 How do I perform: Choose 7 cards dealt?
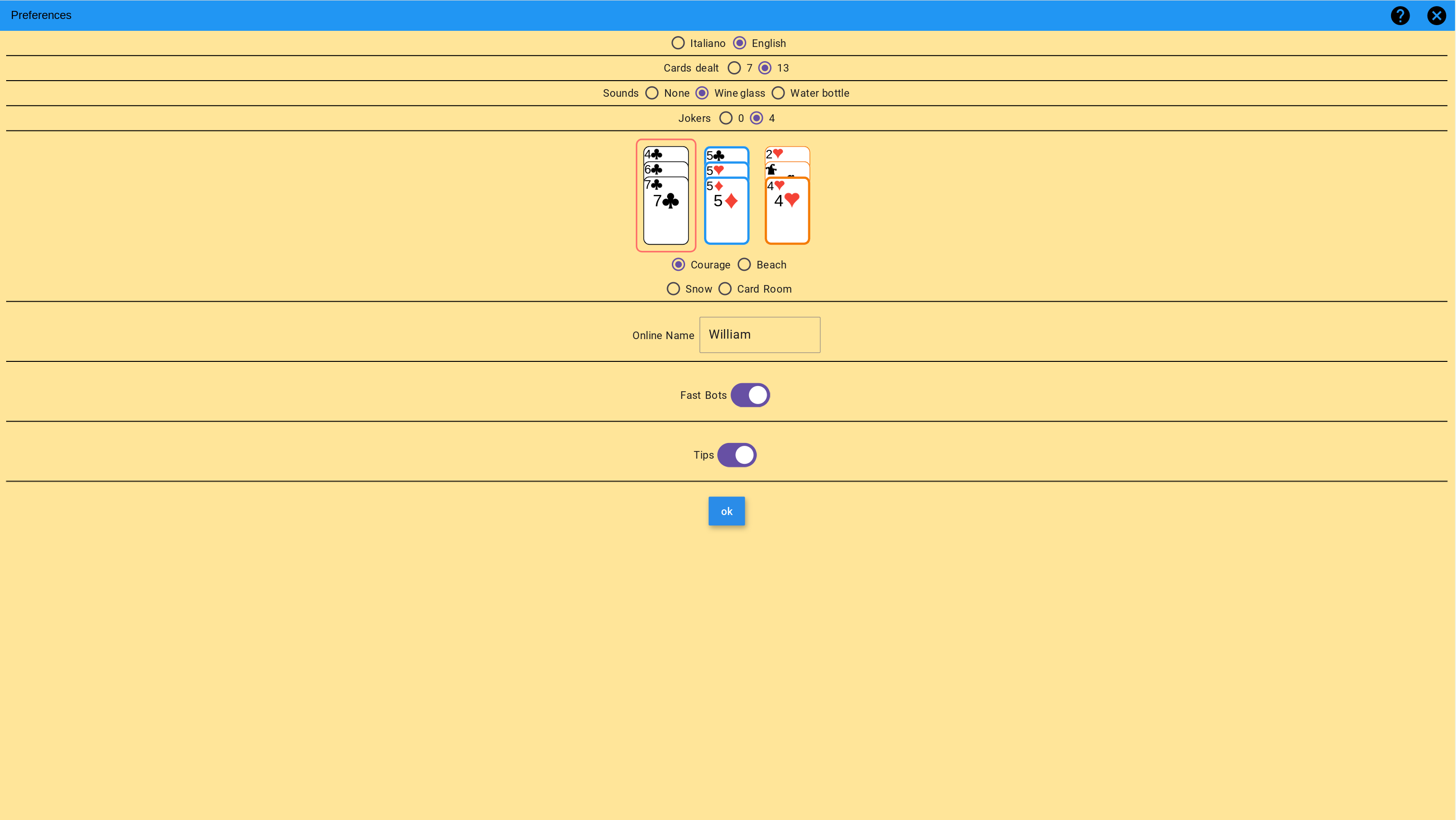coord(734,68)
